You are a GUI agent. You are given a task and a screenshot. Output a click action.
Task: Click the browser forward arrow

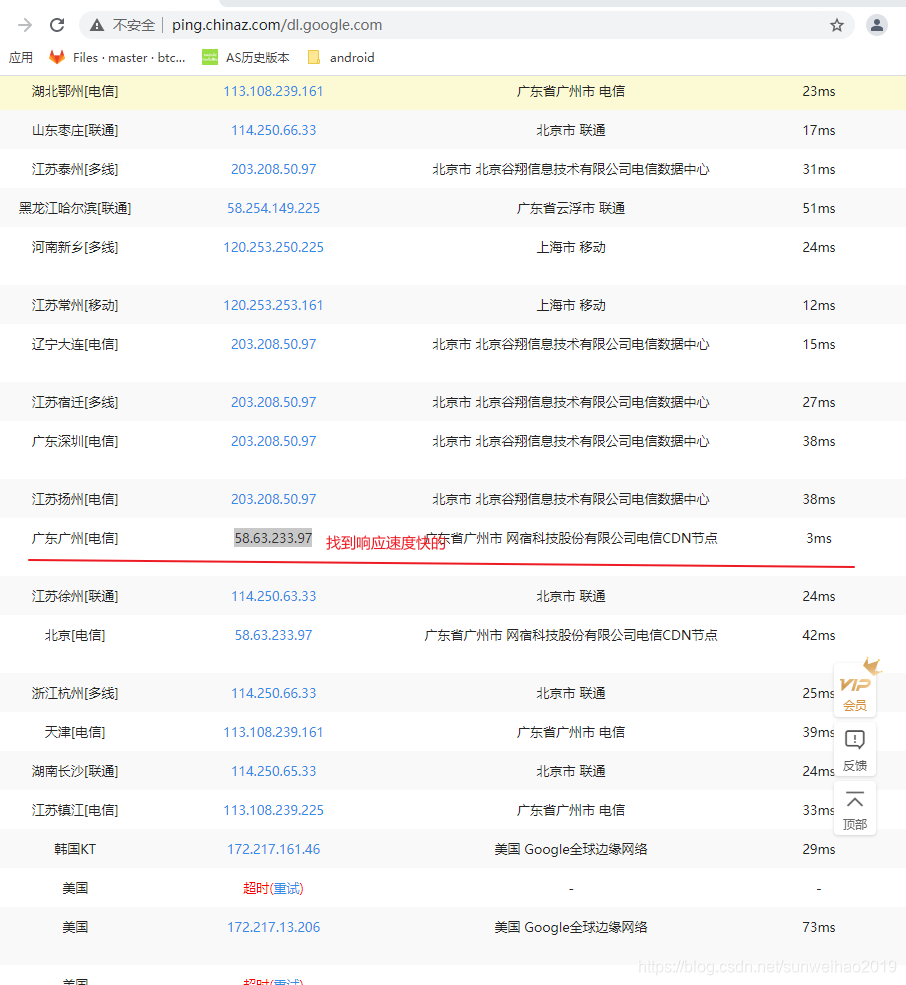click(25, 25)
